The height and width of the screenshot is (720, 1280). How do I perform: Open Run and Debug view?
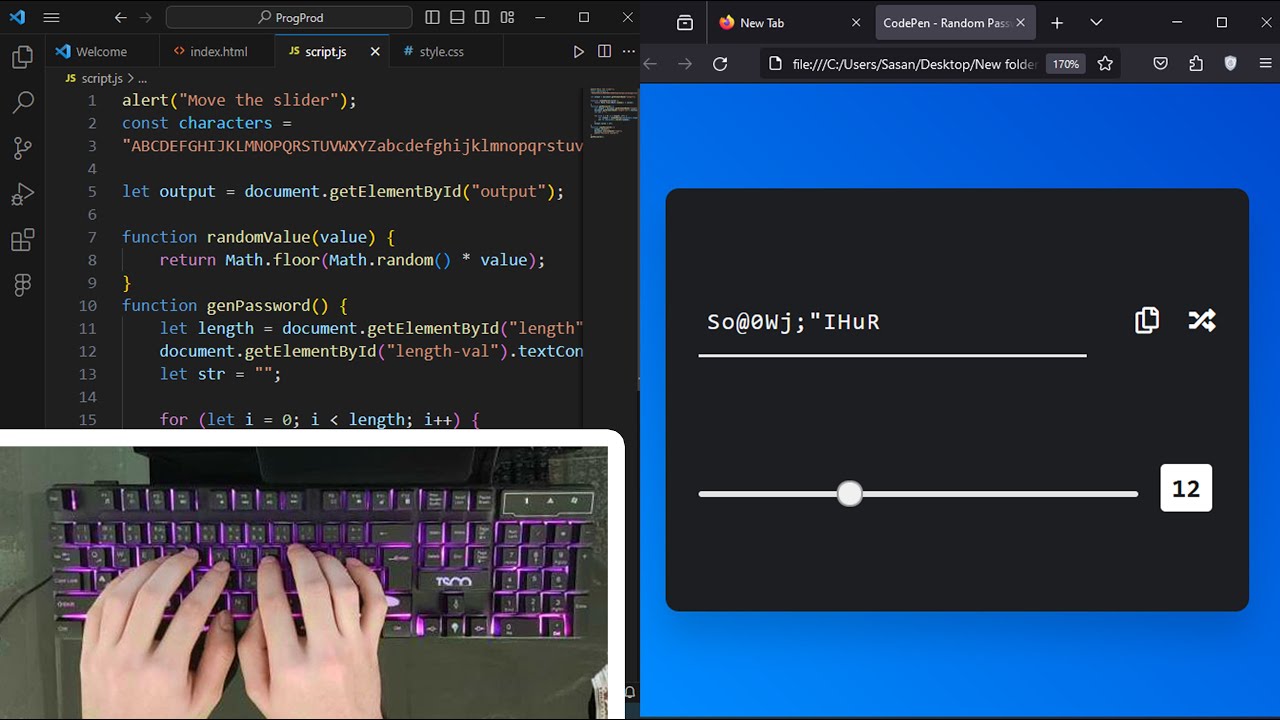[x=22, y=194]
